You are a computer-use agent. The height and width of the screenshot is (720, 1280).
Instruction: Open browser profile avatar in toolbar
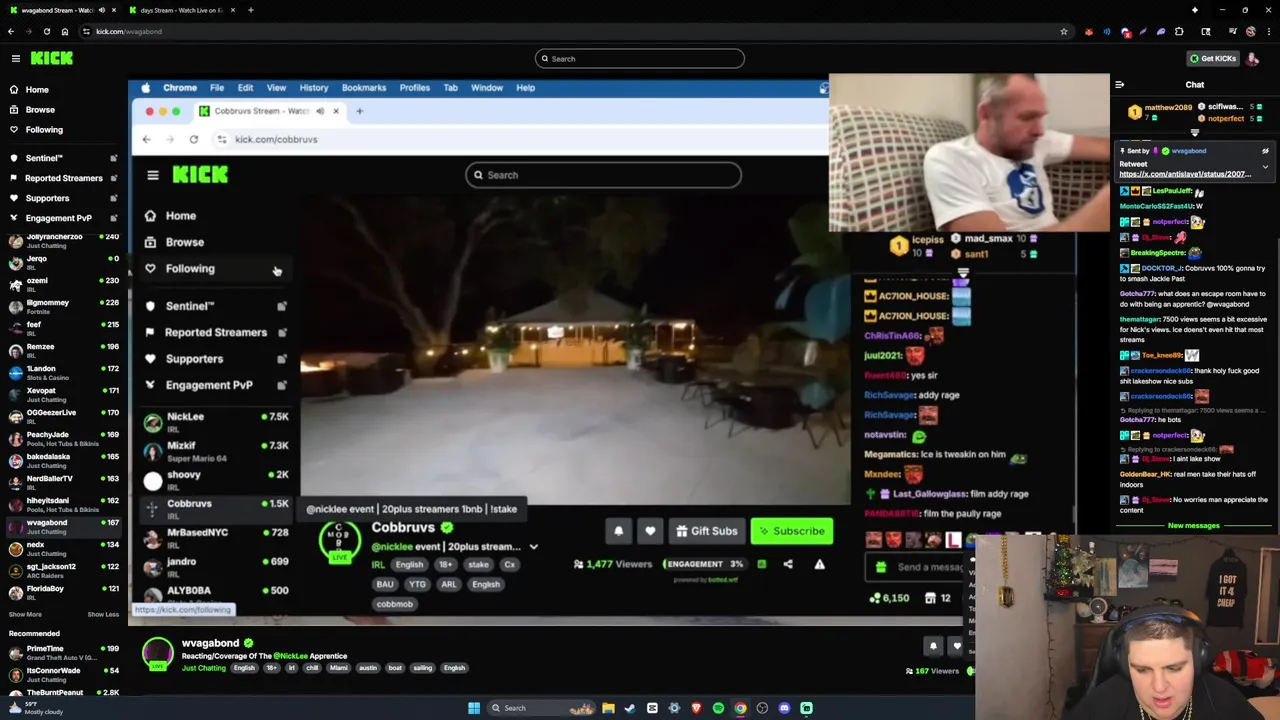pos(1251,31)
